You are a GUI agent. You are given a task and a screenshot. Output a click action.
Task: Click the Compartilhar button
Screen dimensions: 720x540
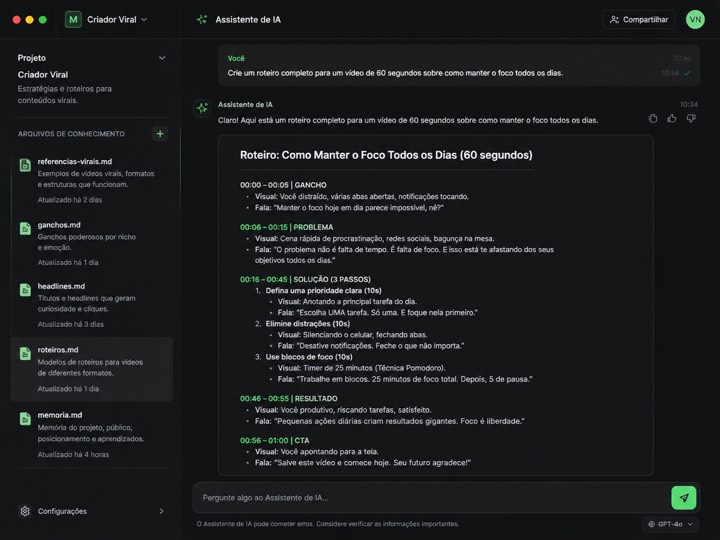click(x=639, y=20)
